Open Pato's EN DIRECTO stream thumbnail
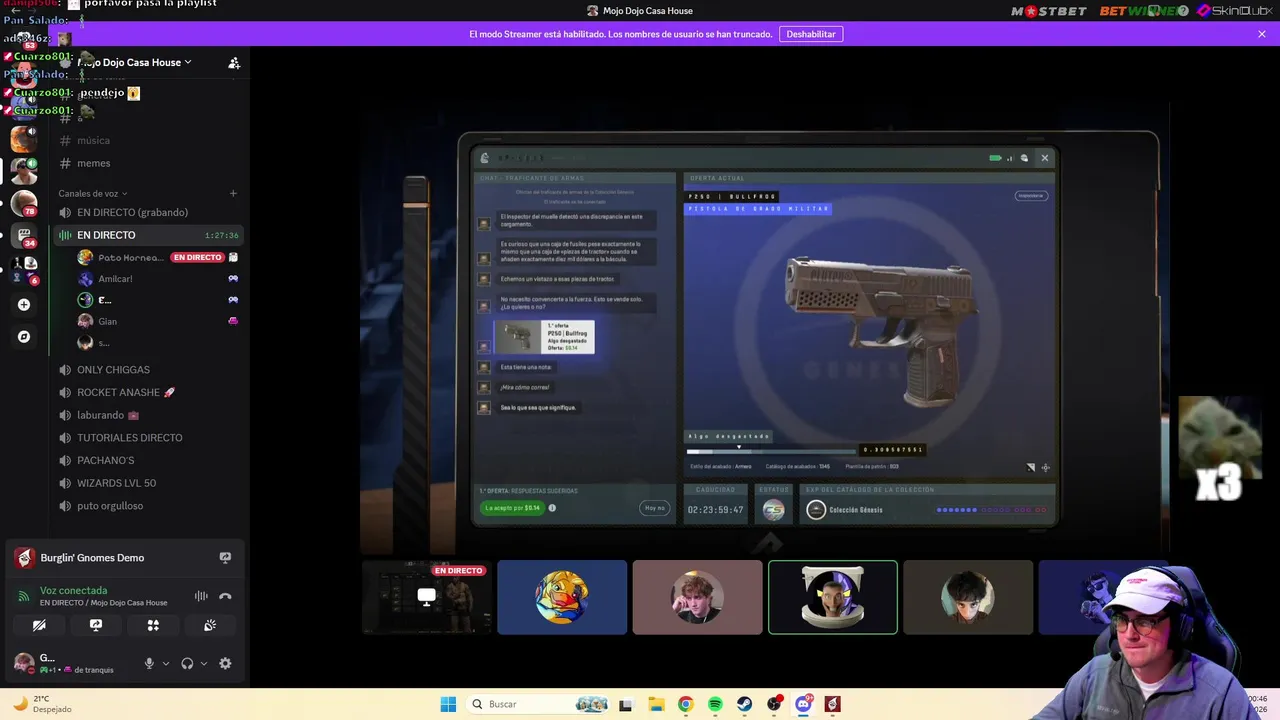 [x=427, y=597]
